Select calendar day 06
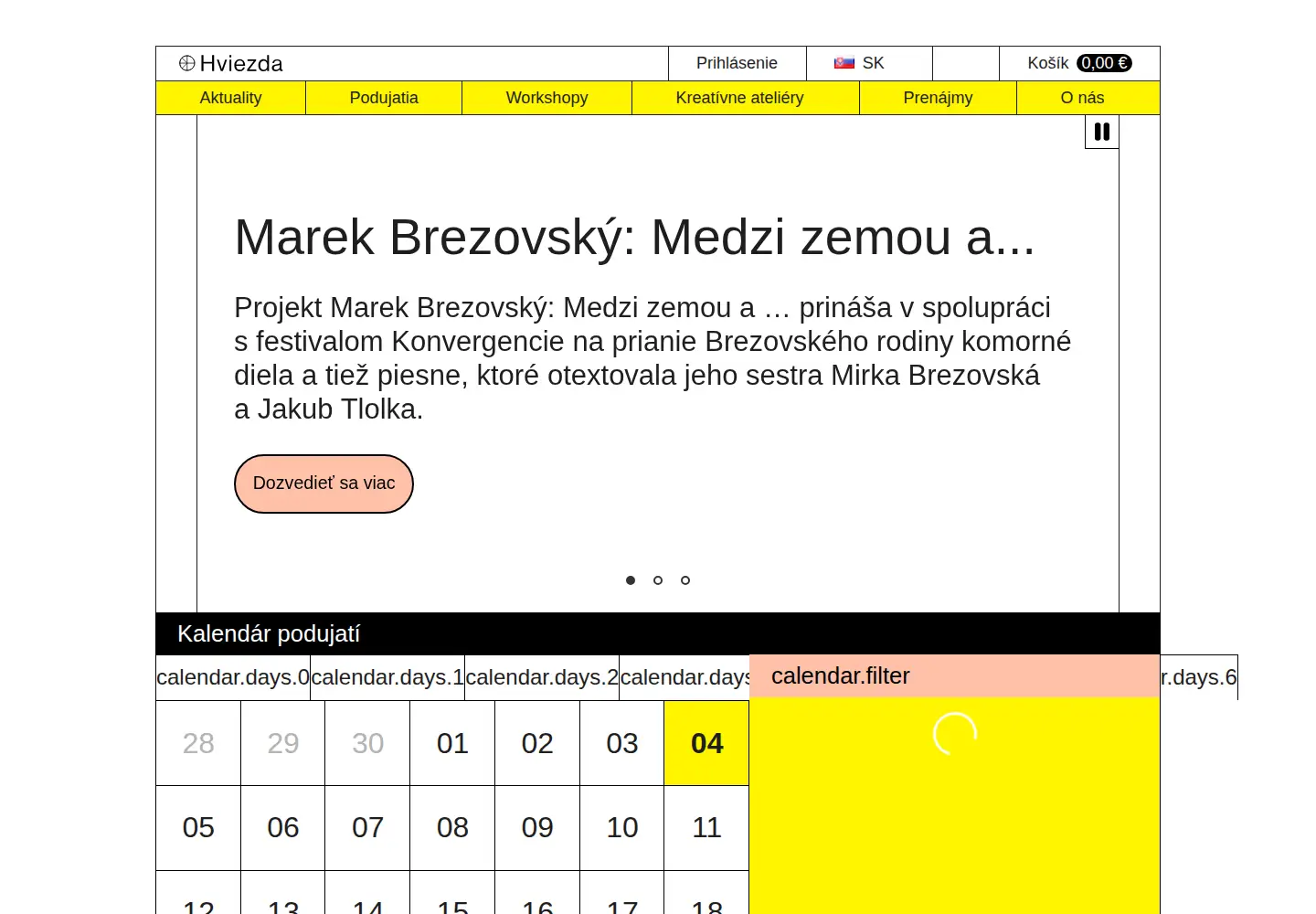 point(283,828)
